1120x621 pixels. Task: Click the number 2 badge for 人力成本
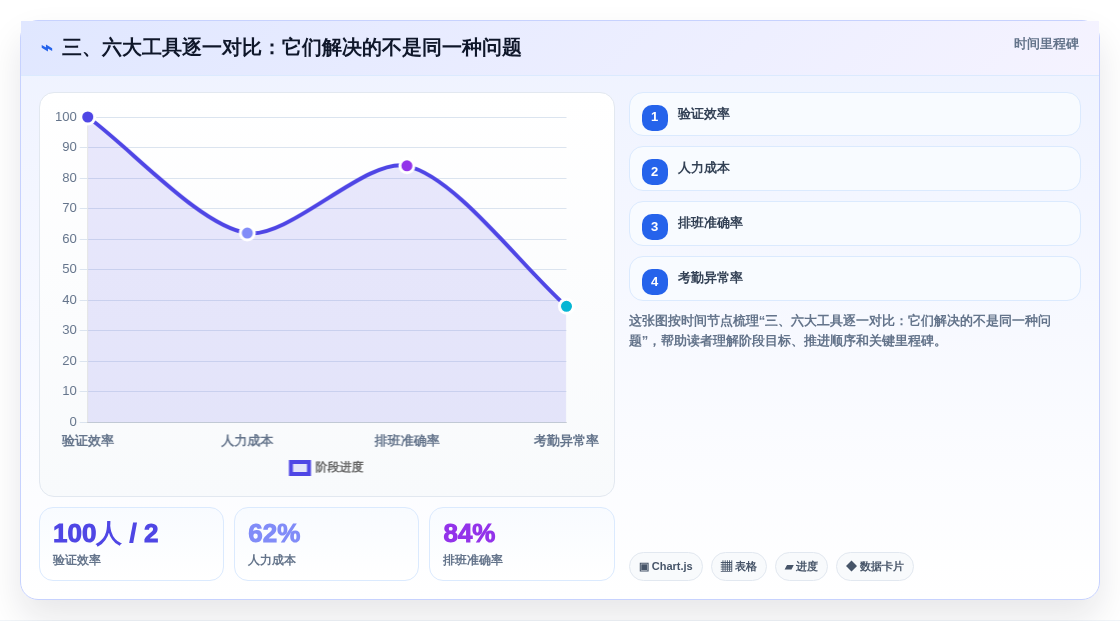(x=654, y=172)
